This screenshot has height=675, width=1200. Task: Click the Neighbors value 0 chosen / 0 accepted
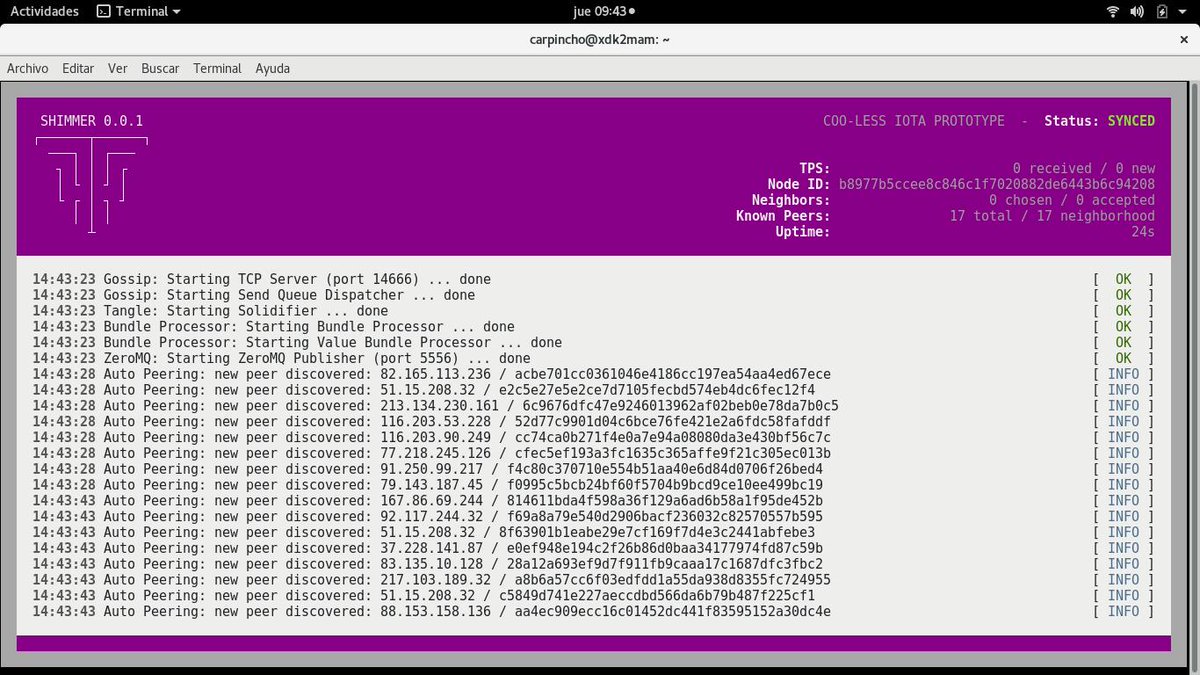click(x=1072, y=200)
